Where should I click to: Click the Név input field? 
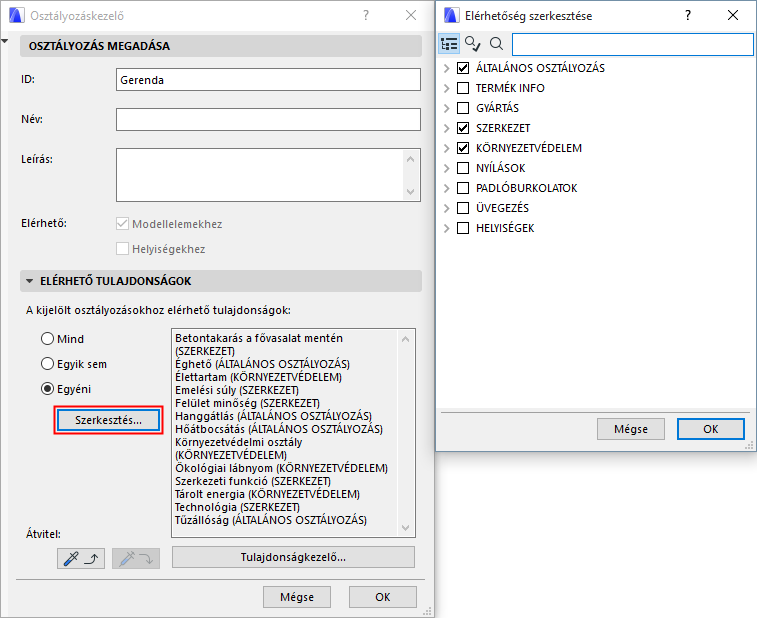click(268, 119)
